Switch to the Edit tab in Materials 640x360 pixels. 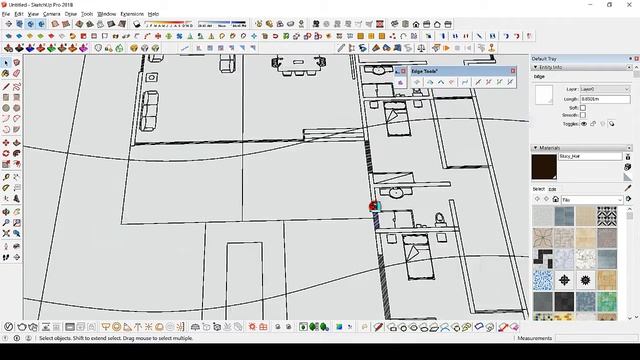click(x=552, y=189)
